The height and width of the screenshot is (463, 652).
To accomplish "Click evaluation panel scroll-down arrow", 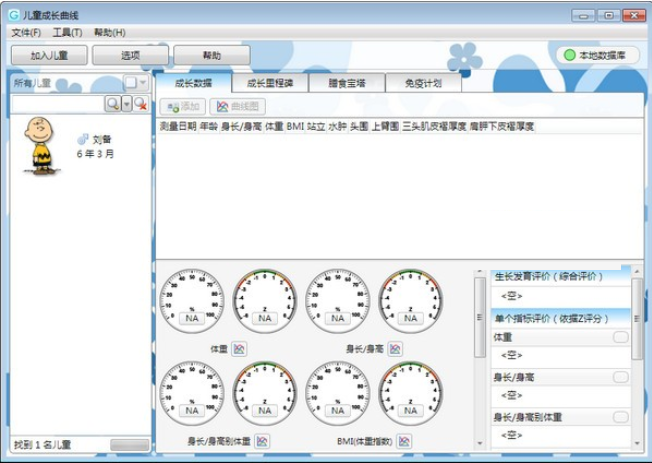I will pos(637,443).
